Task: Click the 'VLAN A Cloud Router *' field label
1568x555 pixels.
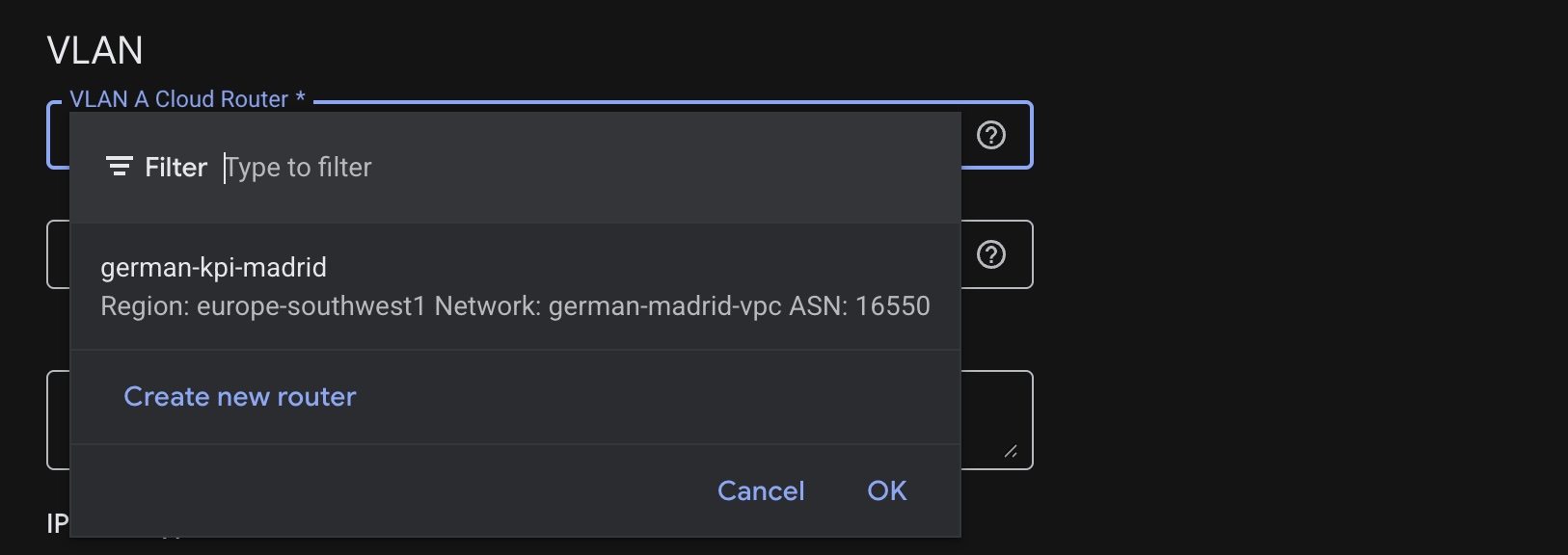Action: coord(179,99)
